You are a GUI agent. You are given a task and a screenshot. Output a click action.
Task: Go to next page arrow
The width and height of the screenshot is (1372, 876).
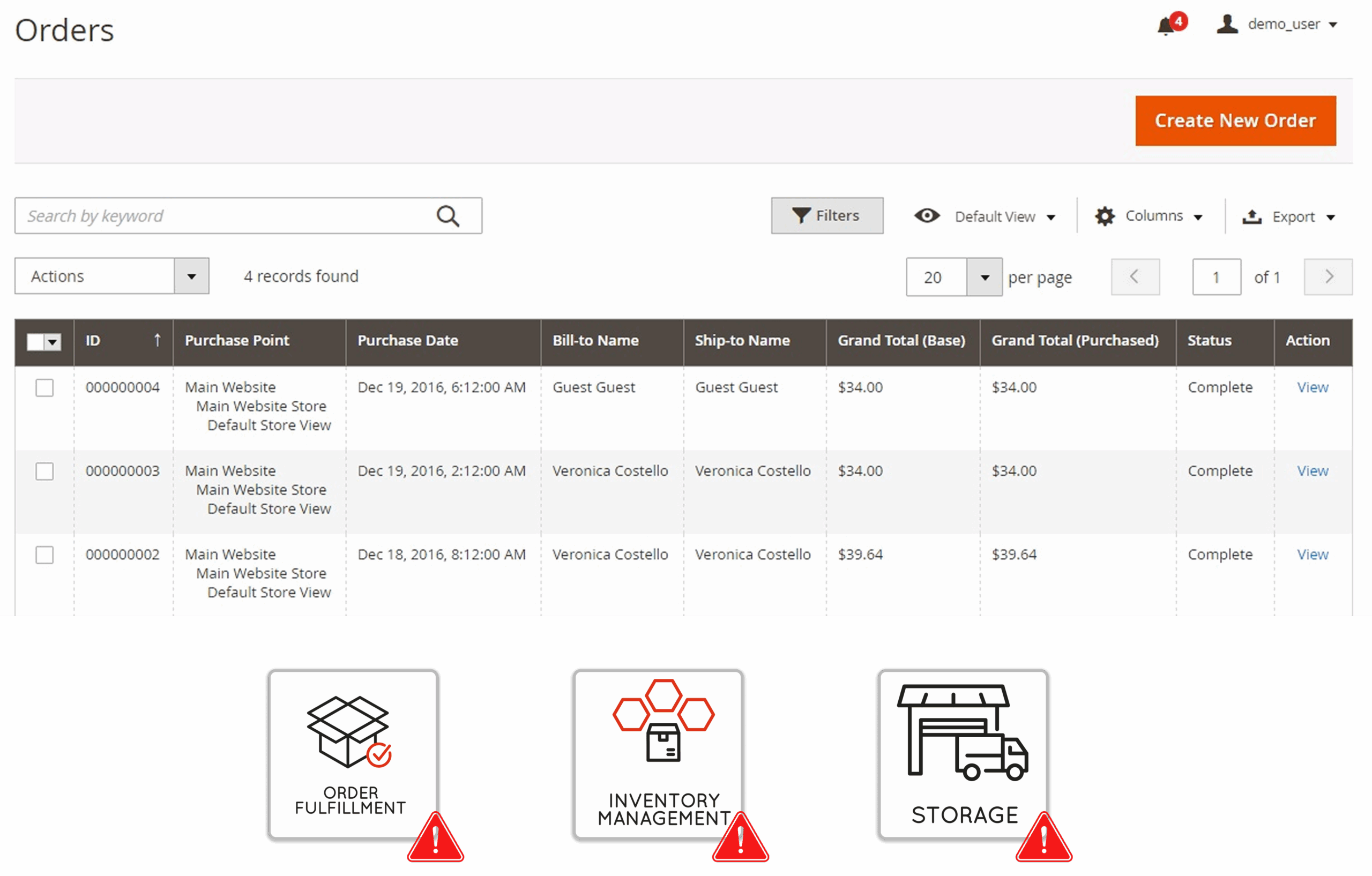click(x=1328, y=278)
